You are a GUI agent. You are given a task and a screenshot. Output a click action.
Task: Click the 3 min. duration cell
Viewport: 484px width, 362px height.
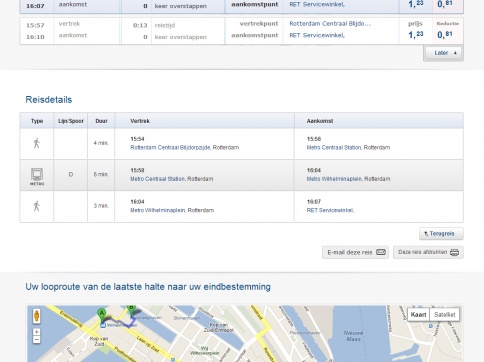pos(101,206)
